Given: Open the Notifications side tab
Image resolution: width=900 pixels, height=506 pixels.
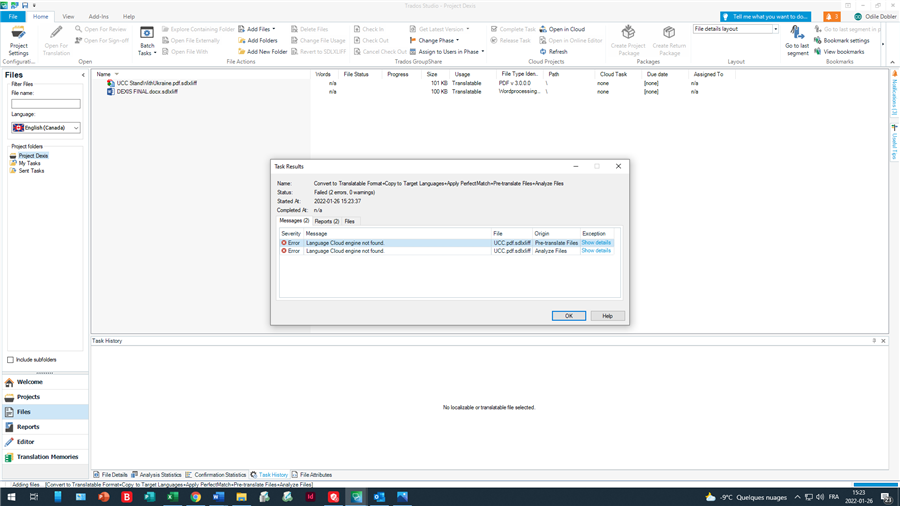Looking at the screenshot, I should click(894, 95).
